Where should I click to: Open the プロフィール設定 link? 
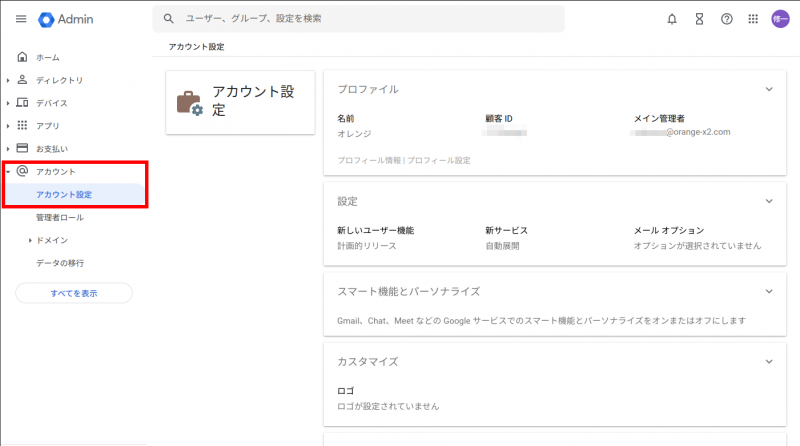[x=439, y=160]
